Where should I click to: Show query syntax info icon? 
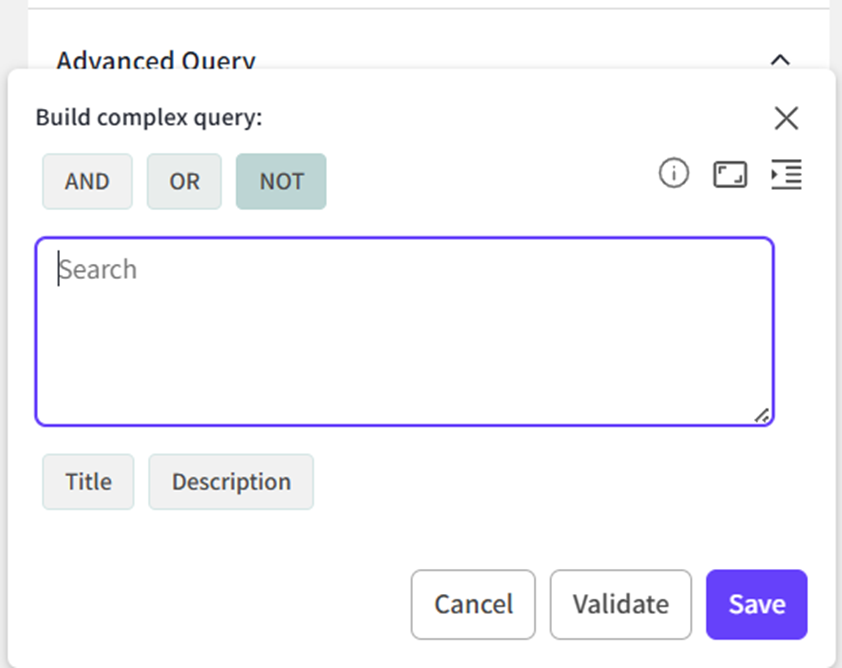[x=674, y=175]
